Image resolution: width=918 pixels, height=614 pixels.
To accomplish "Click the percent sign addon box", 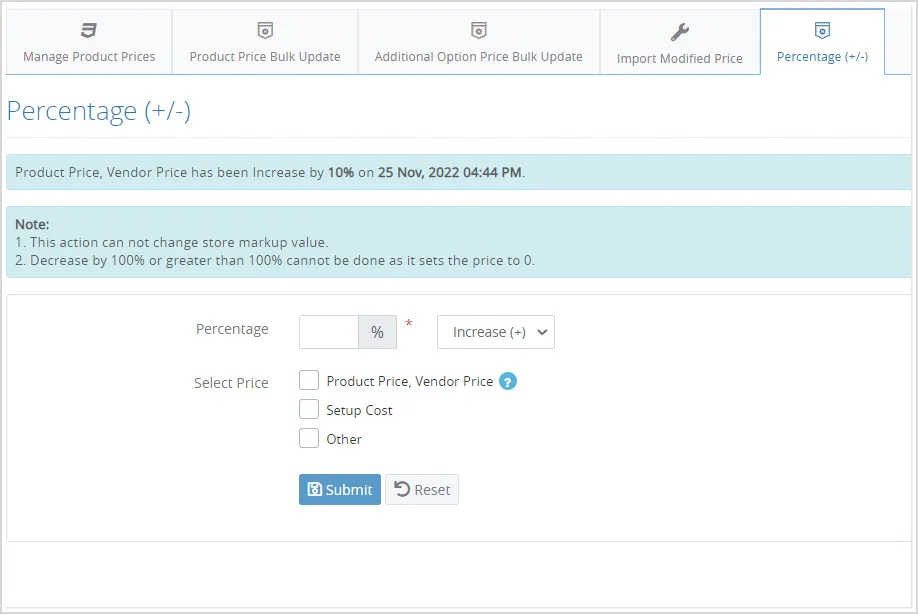I will 377,332.
